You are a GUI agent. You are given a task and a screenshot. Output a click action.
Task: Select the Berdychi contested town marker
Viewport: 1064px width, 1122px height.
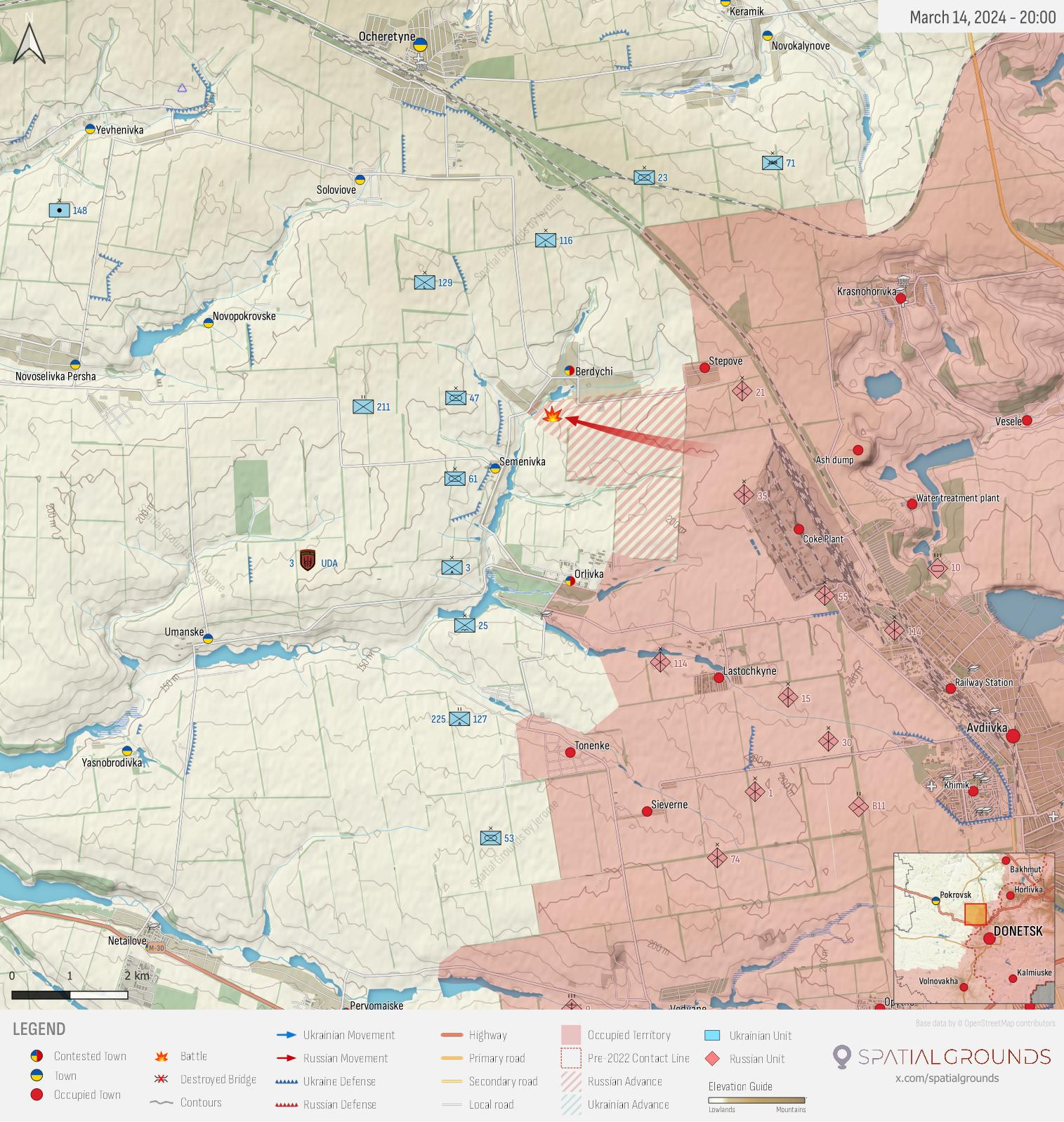[570, 371]
